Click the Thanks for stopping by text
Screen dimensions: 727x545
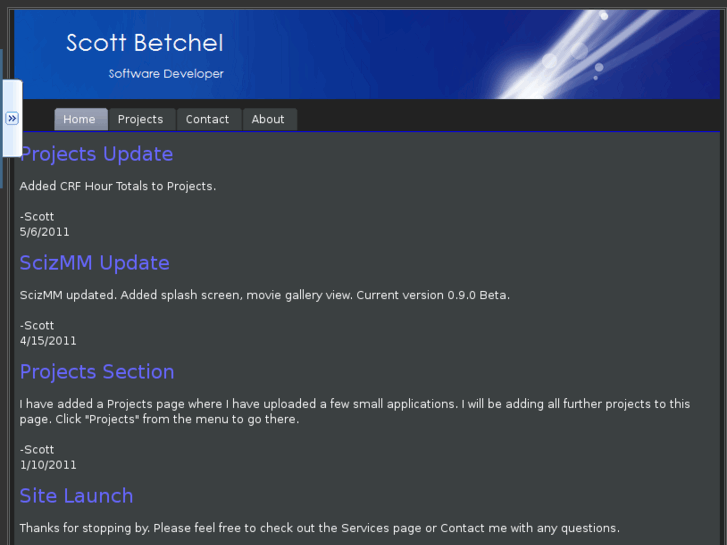point(319,528)
